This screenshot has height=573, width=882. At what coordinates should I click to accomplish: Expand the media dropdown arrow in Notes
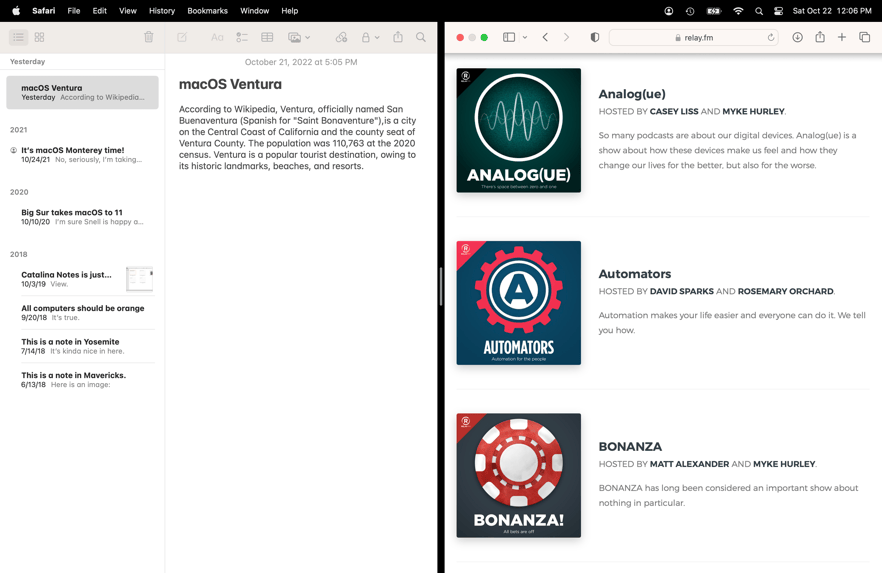pos(308,38)
